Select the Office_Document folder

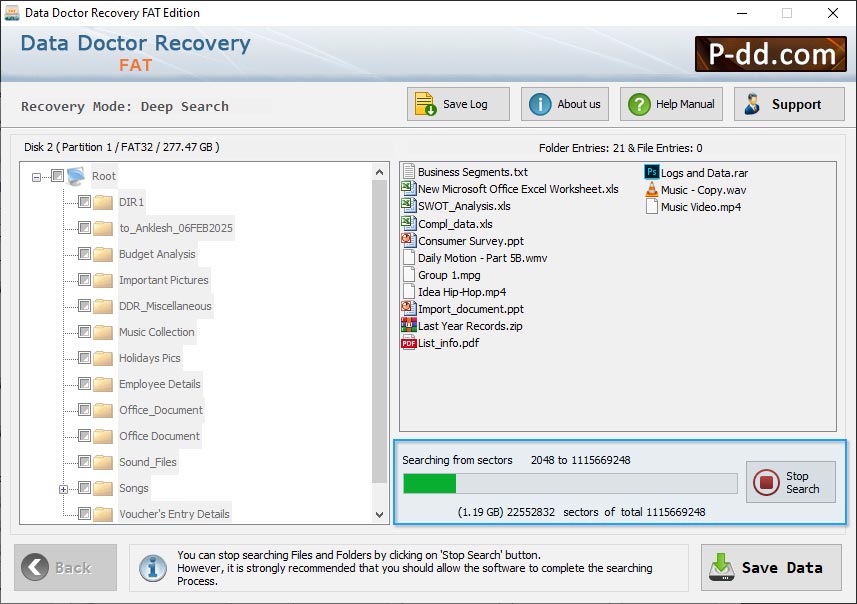click(161, 410)
